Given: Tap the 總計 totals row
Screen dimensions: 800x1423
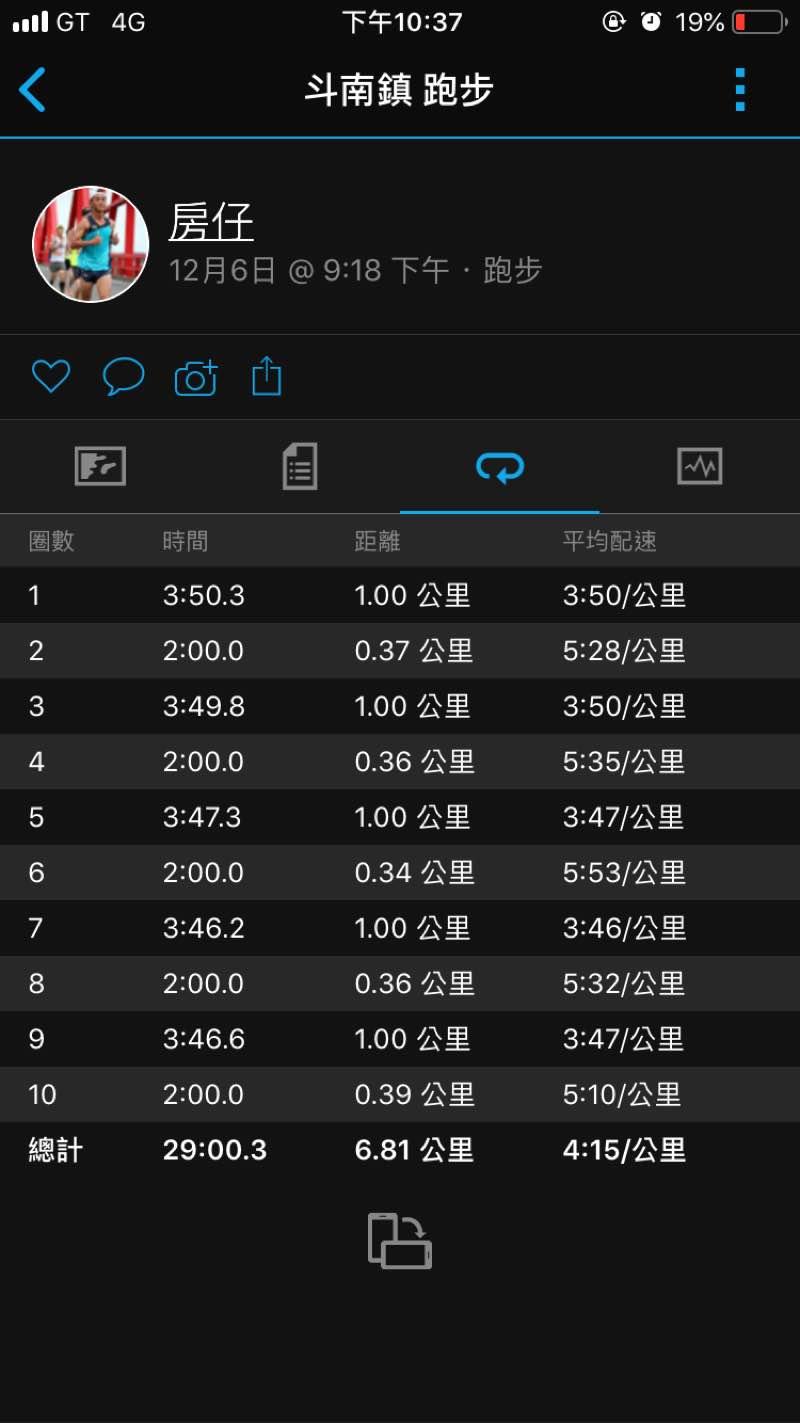Looking at the screenshot, I should point(400,1150).
